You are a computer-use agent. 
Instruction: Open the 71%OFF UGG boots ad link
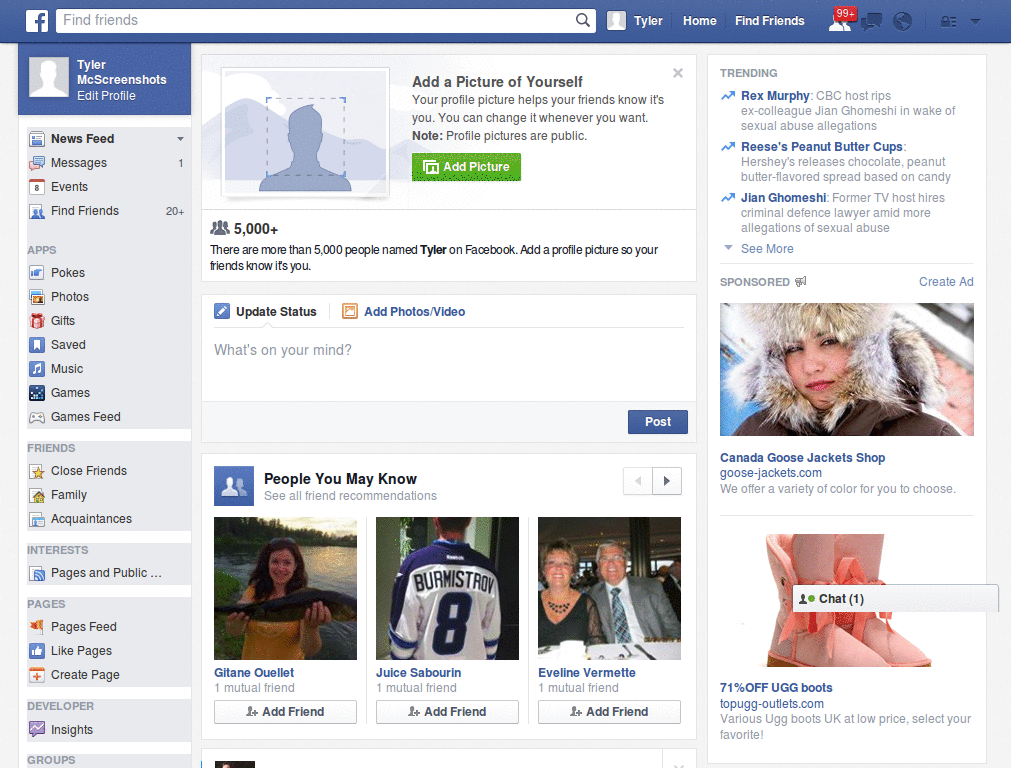pyautogui.click(x=776, y=688)
